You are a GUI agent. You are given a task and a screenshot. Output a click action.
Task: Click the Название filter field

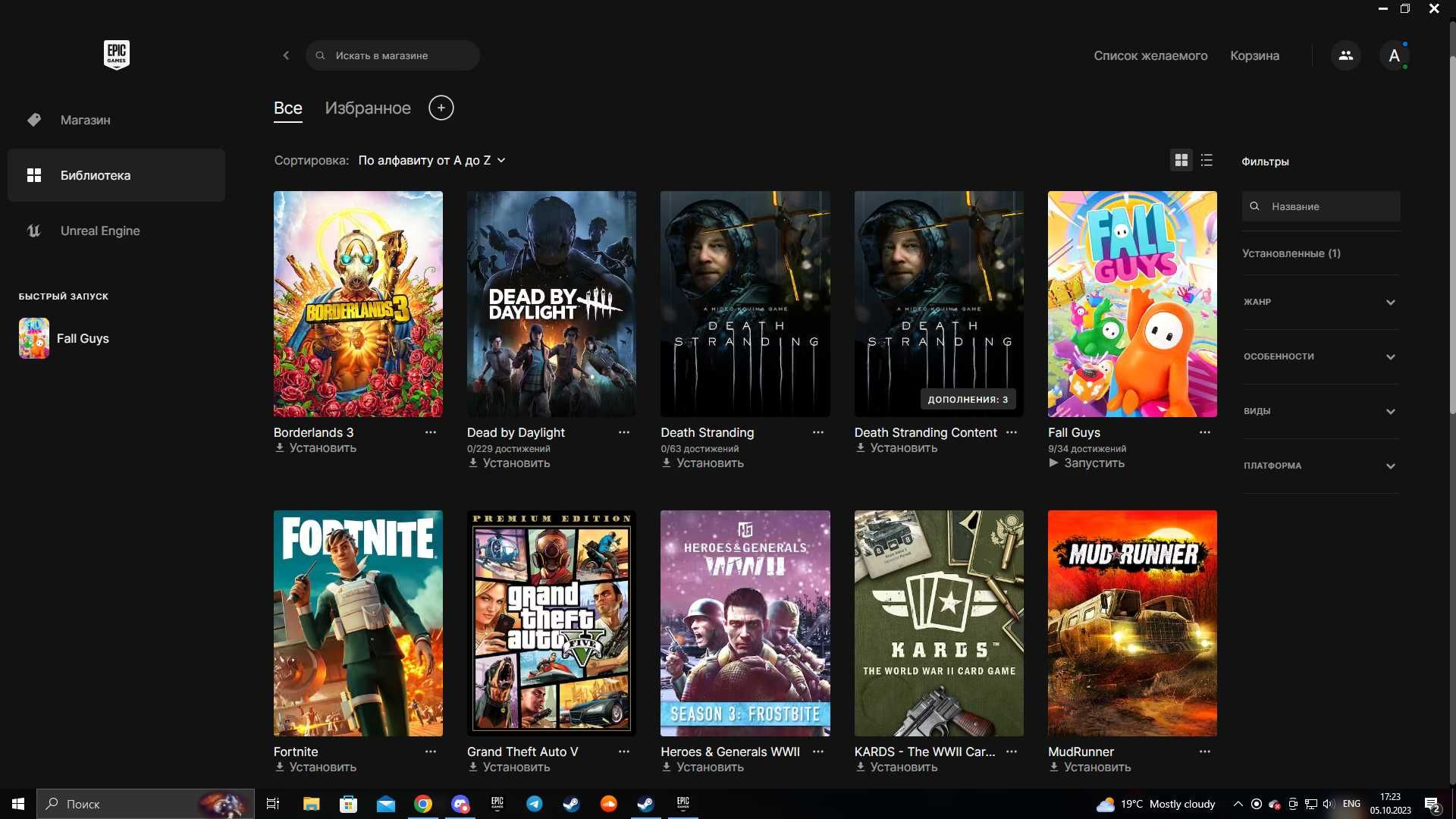1321,206
